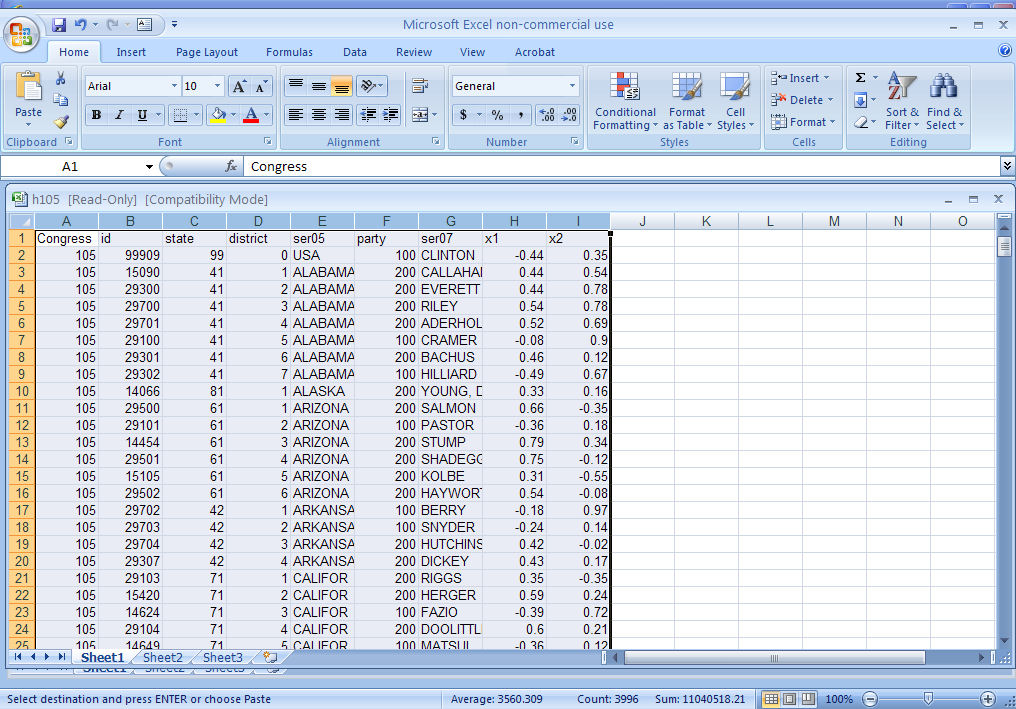Toggle Italic formatting
This screenshot has height=709, width=1016.
[x=119, y=115]
